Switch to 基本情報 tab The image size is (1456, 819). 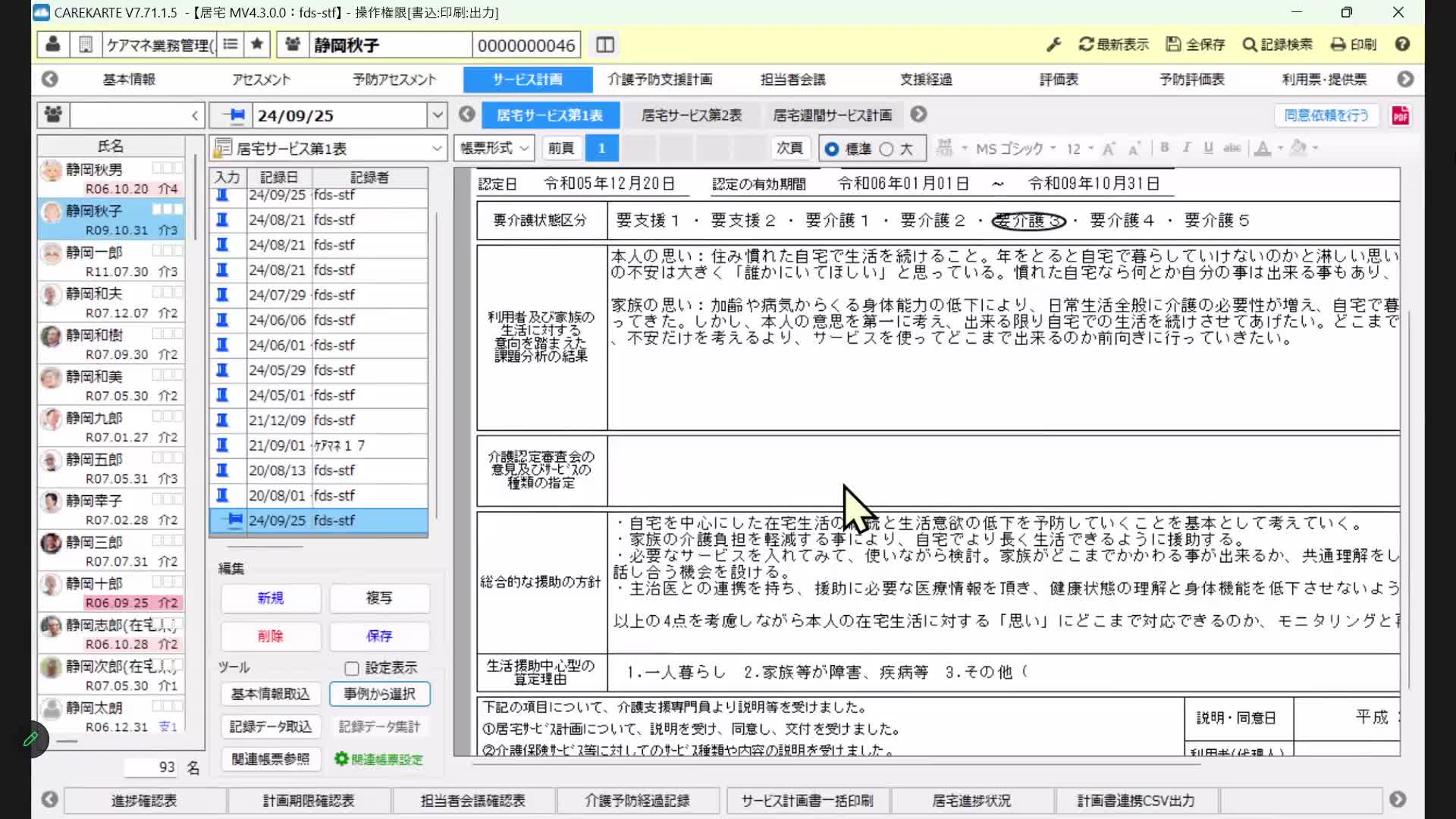[x=129, y=79]
